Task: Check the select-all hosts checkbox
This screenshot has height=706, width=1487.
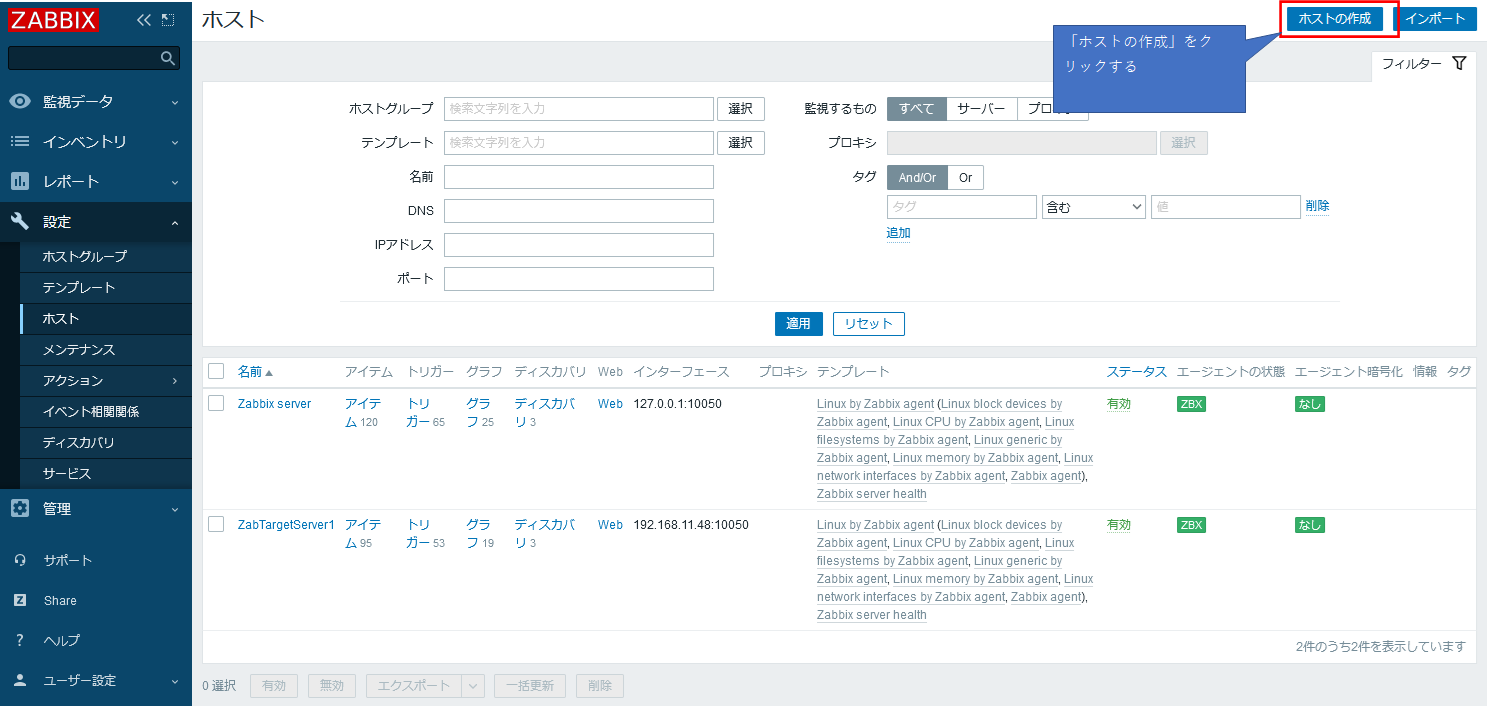Action: 216,371
